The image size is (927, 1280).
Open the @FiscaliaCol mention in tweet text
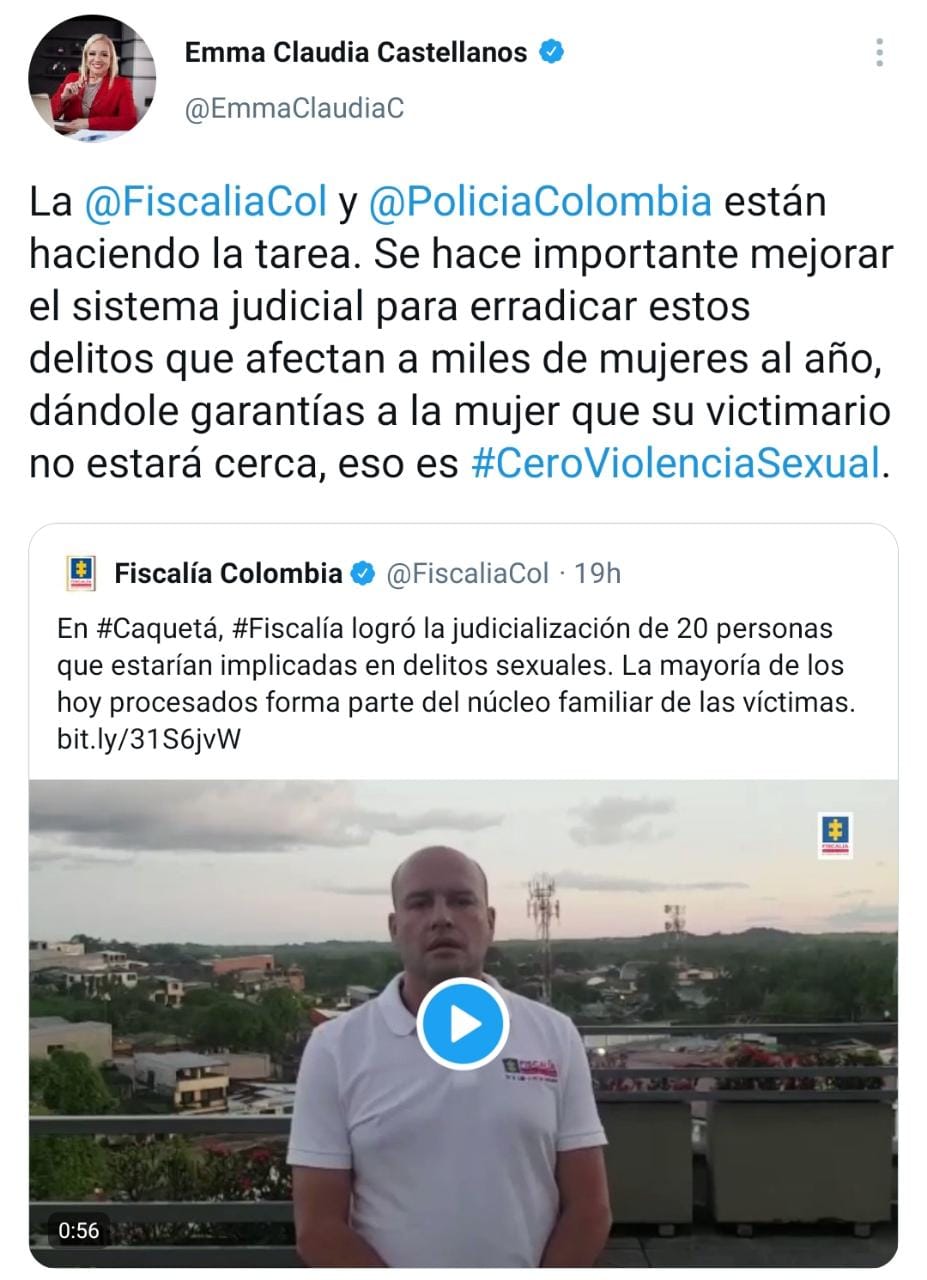tap(207, 202)
